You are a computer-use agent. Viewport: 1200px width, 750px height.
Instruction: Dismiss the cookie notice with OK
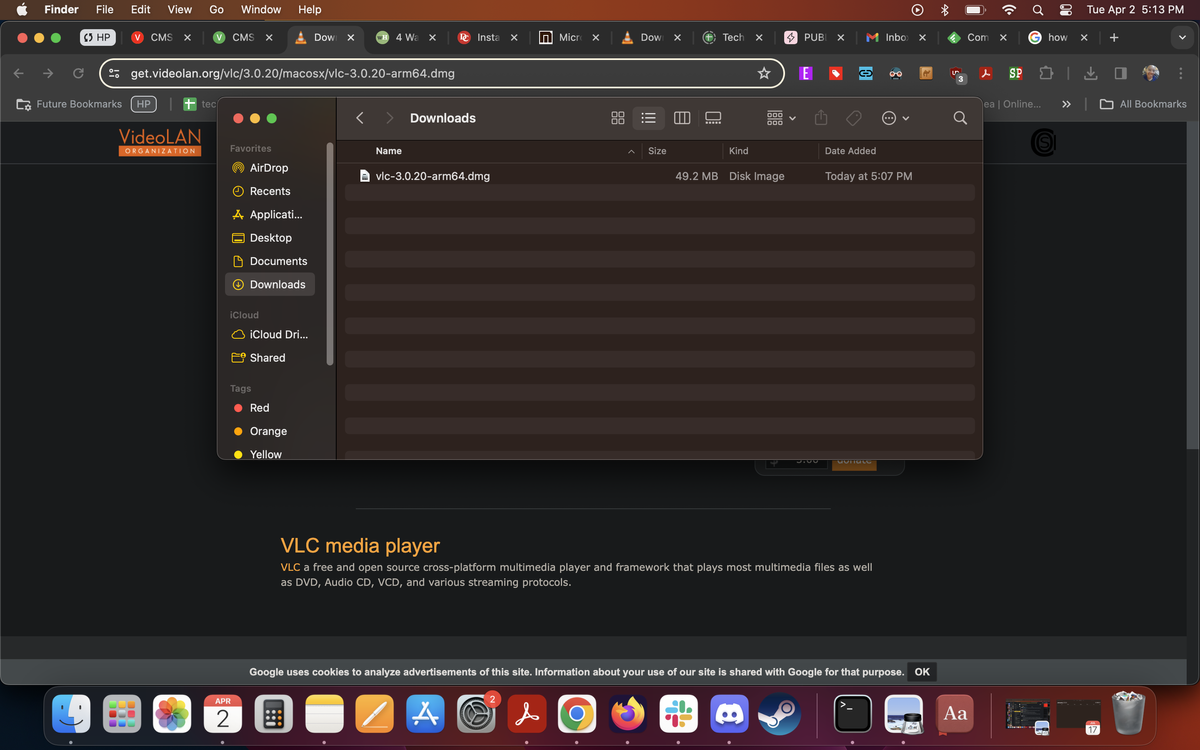(920, 671)
